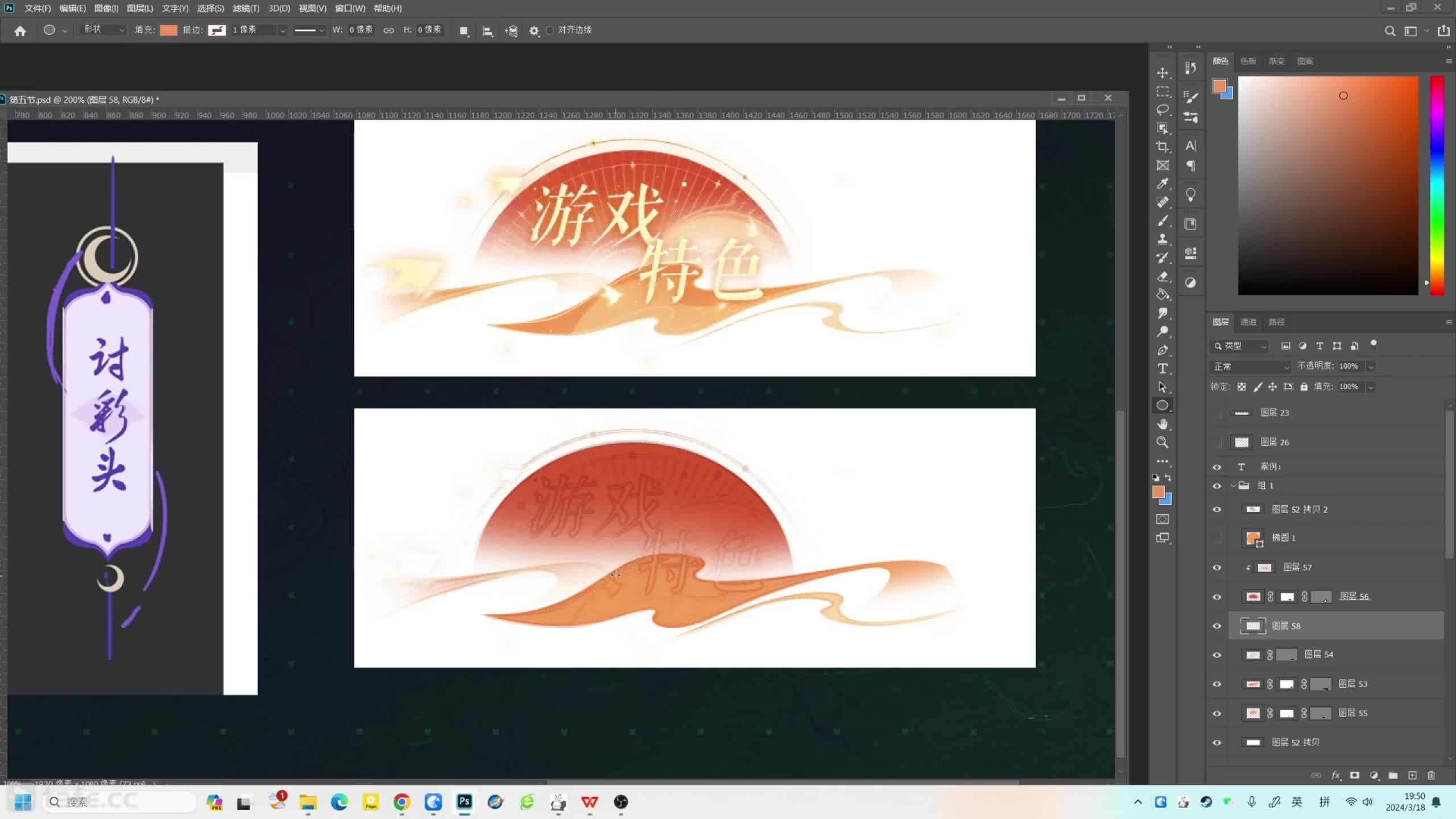Click the layer fx styles icon

(x=1335, y=775)
